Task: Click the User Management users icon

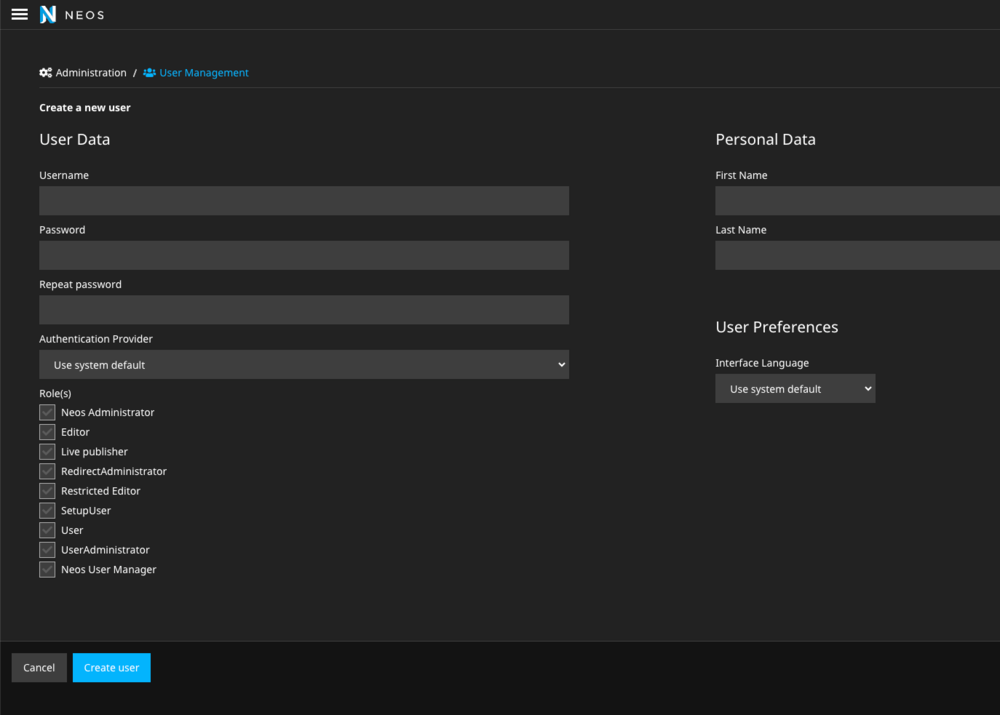Action: click(x=149, y=73)
